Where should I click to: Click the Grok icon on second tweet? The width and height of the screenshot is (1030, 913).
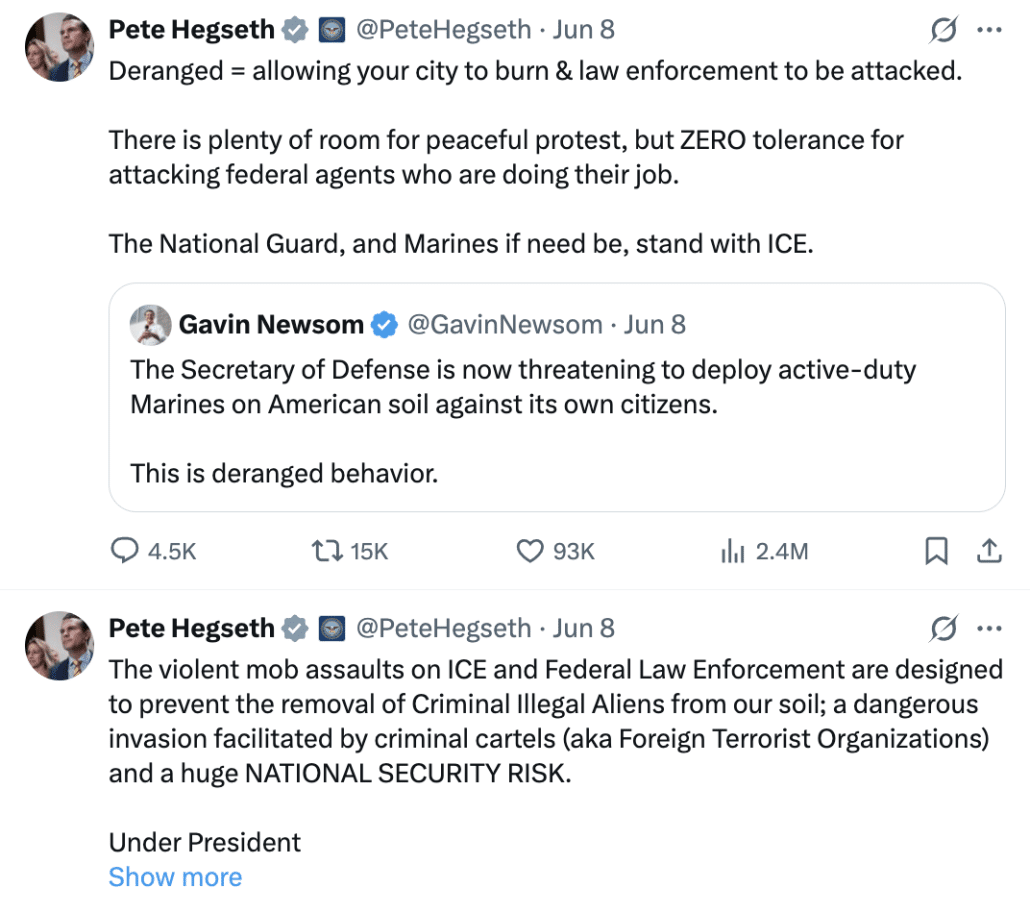point(943,629)
